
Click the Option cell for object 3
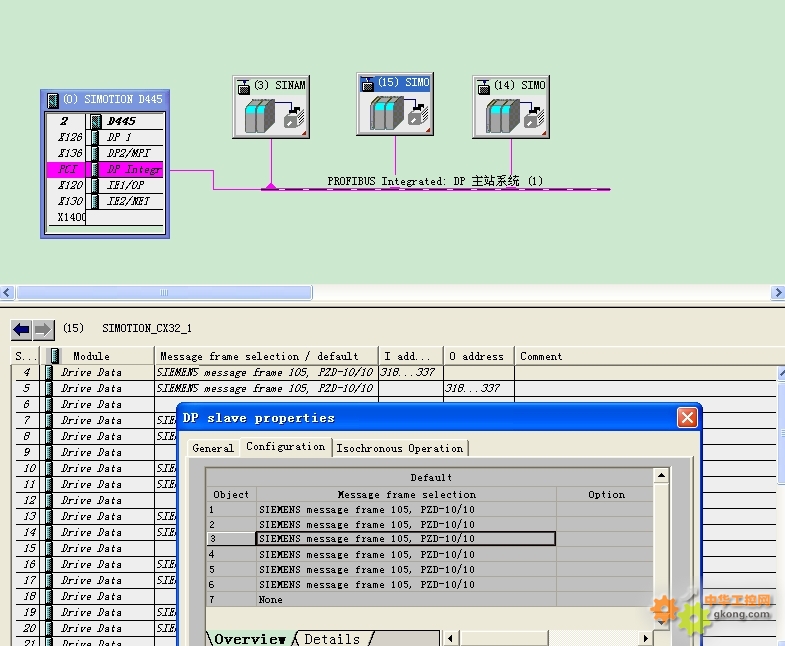[x=605, y=539]
